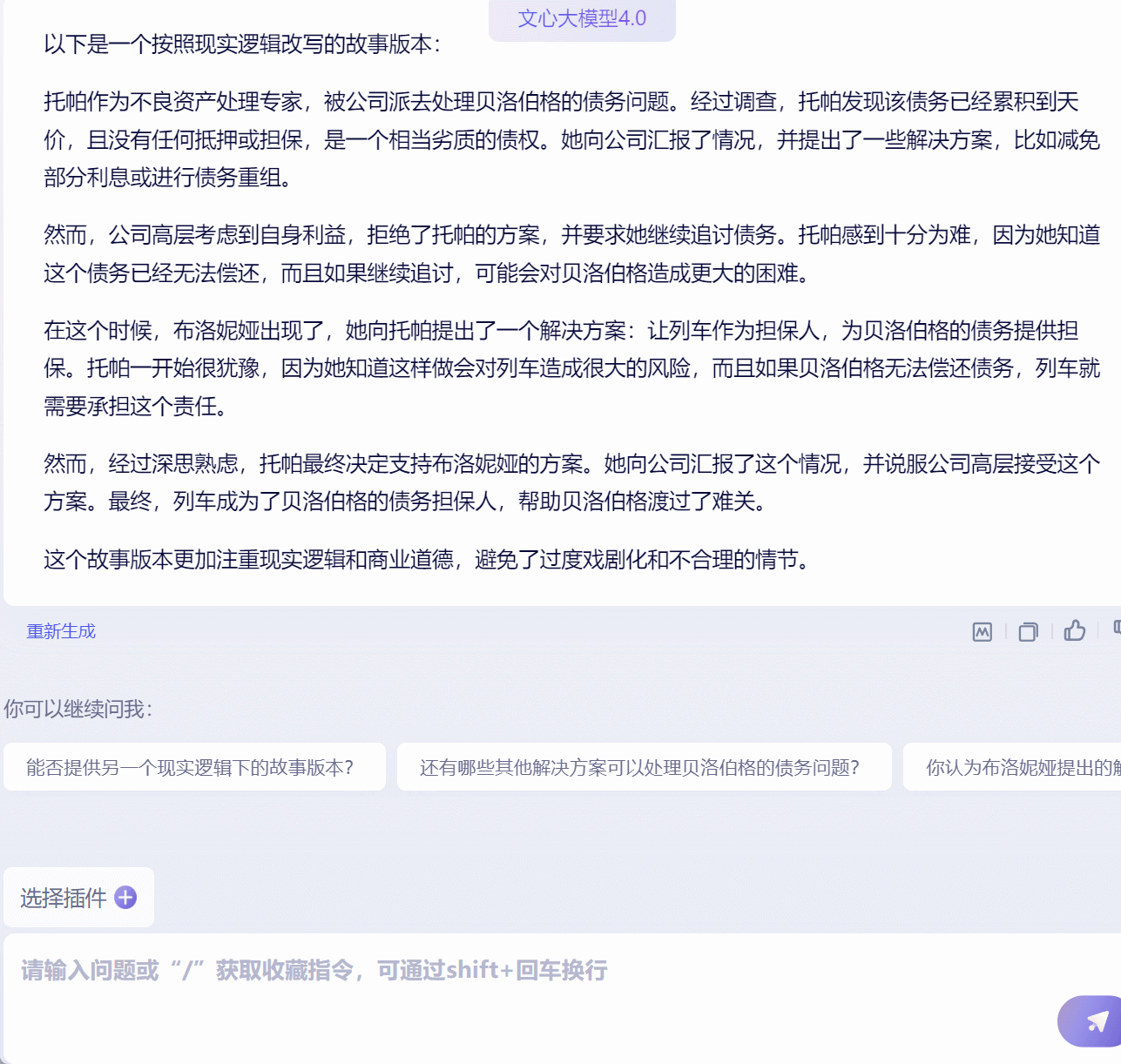Click the line 以下是一个按照现实逻辑改写的故事版本:
The height and width of the screenshot is (1064, 1121).
click(243, 44)
